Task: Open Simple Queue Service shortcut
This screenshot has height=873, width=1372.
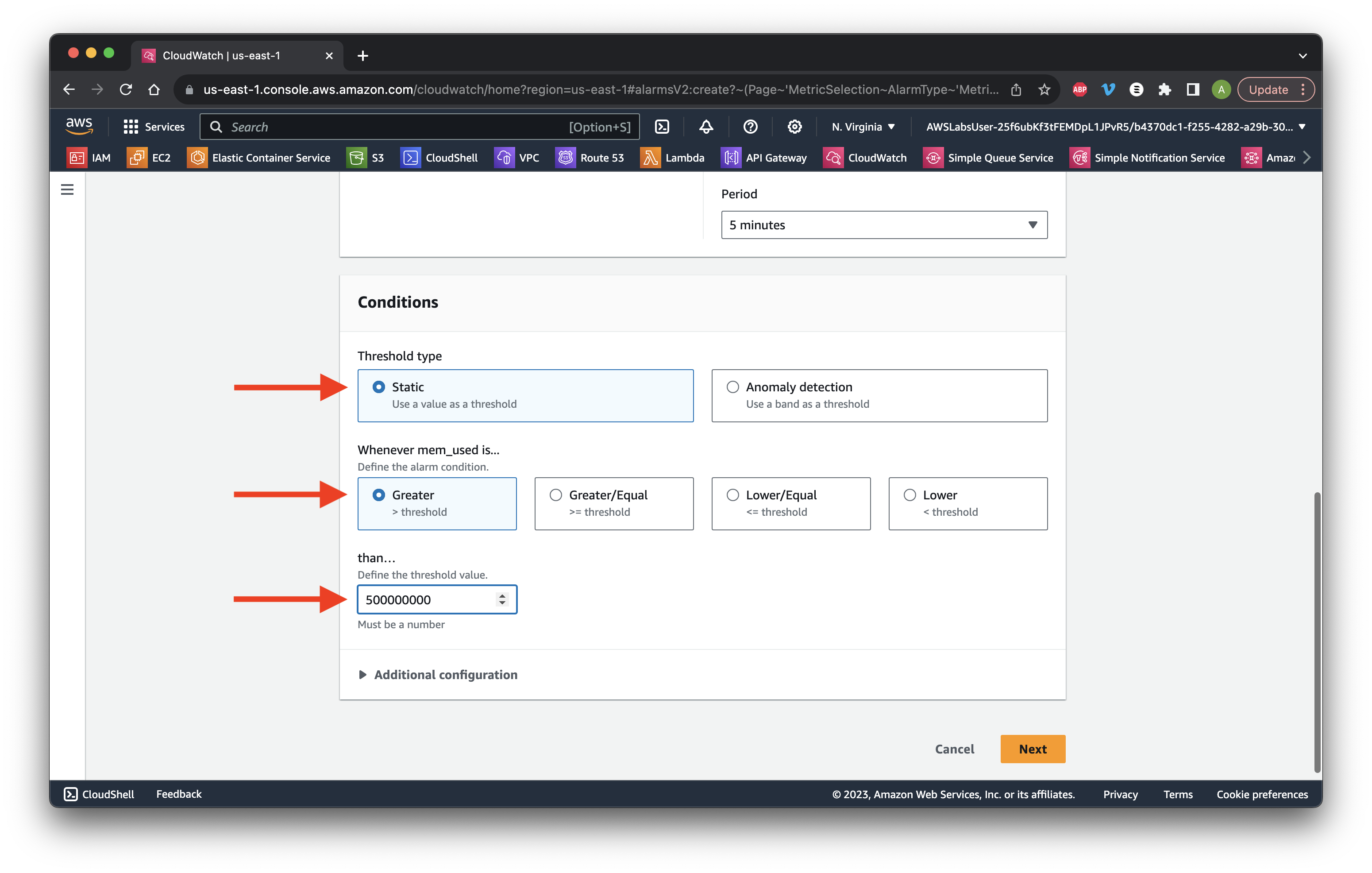Action: (x=988, y=158)
